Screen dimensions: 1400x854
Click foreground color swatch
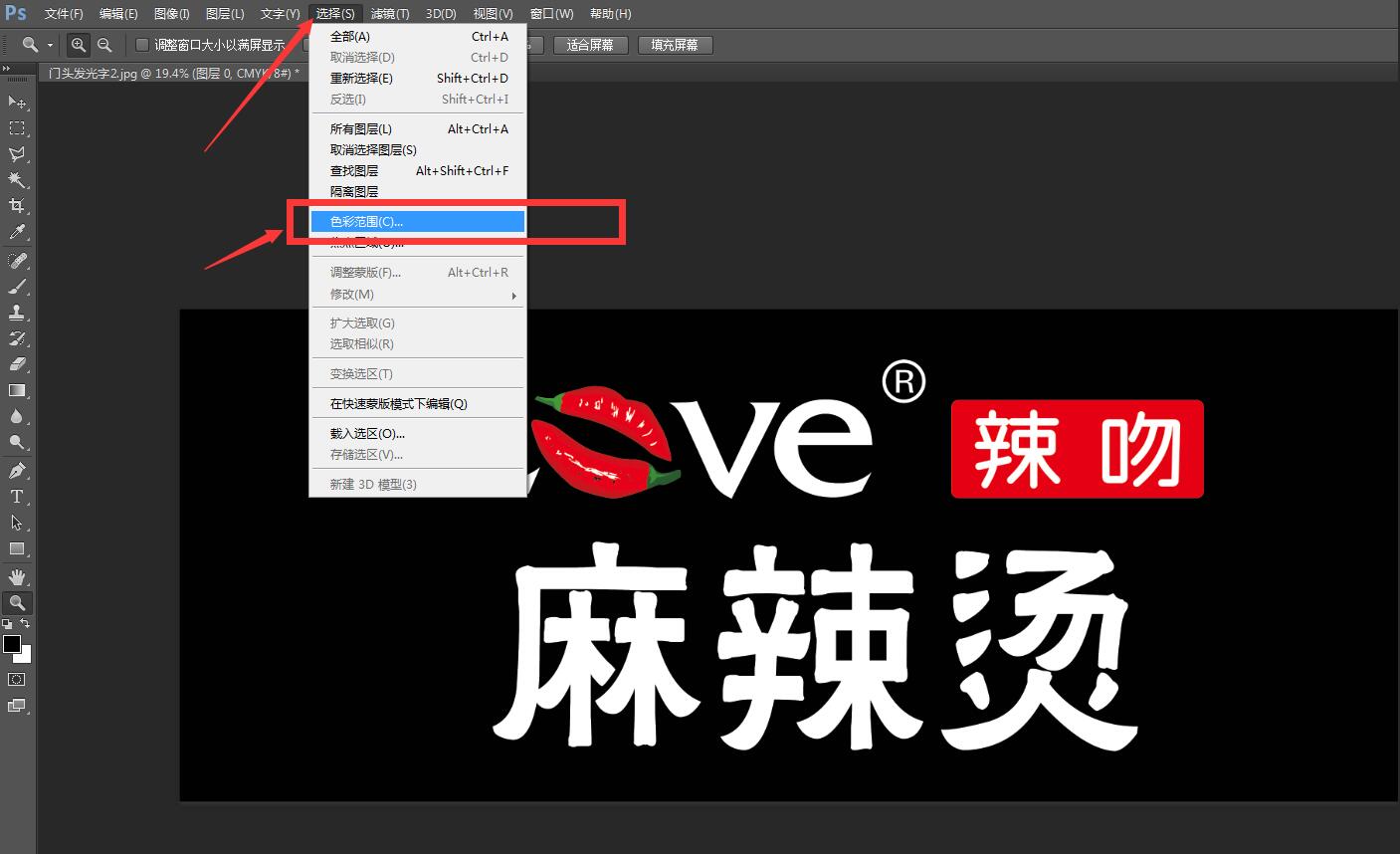click(12, 644)
